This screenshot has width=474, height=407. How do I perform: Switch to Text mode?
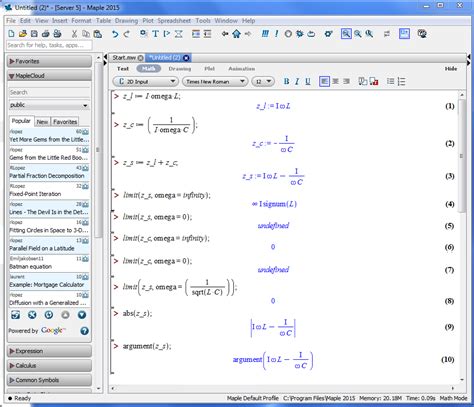[x=123, y=69]
